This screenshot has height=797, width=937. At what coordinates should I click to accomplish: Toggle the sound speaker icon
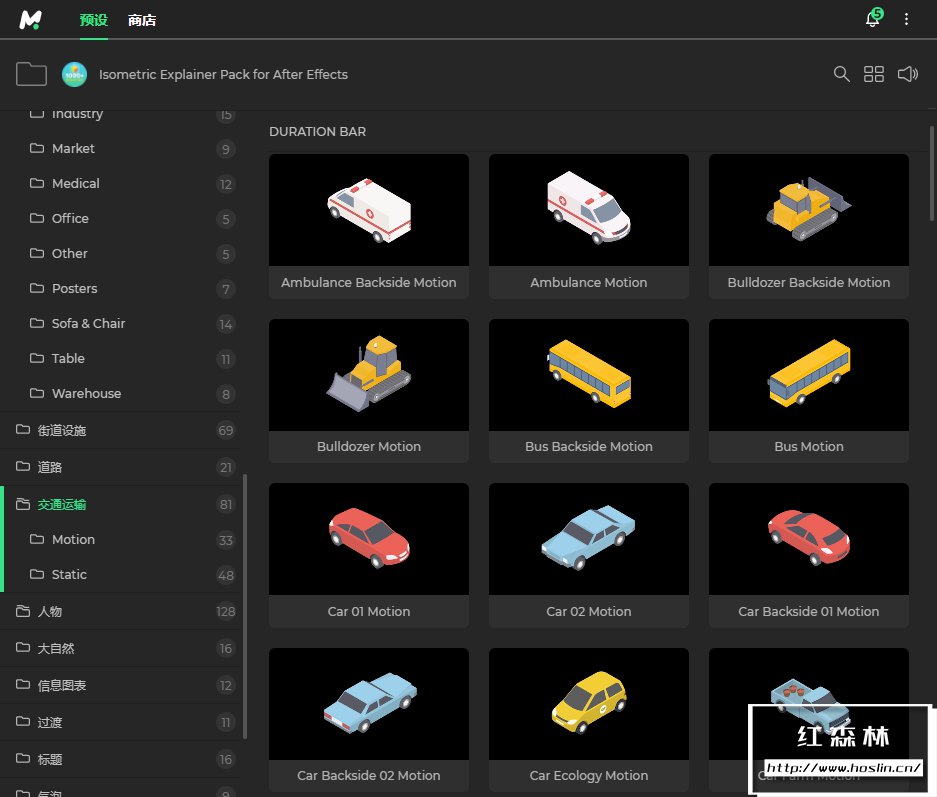click(907, 74)
